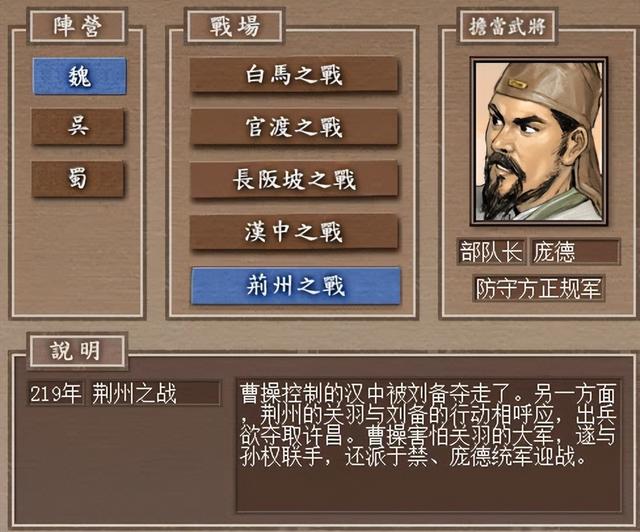Screen dimensions: 640x532
Task: Click the 庞德 commander name field
Action: click(x=575, y=252)
